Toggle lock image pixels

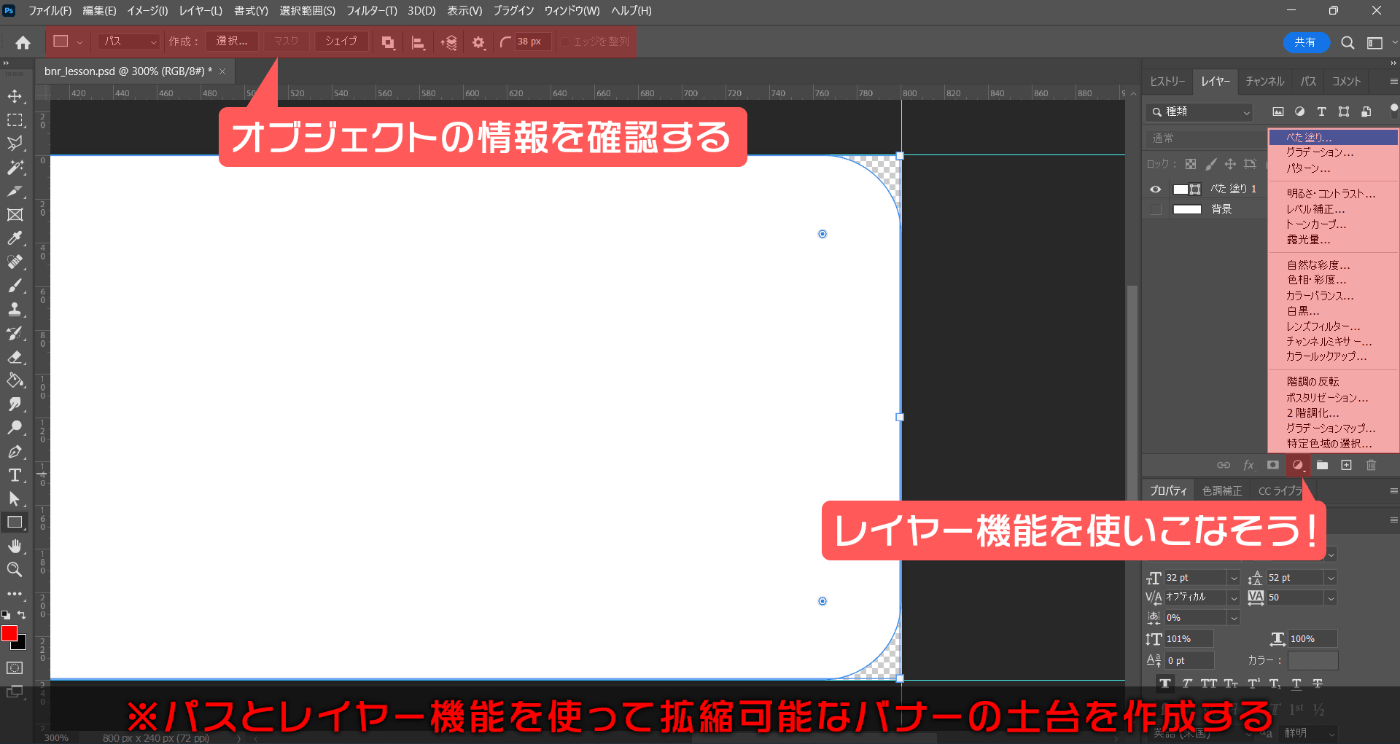(1211, 164)
